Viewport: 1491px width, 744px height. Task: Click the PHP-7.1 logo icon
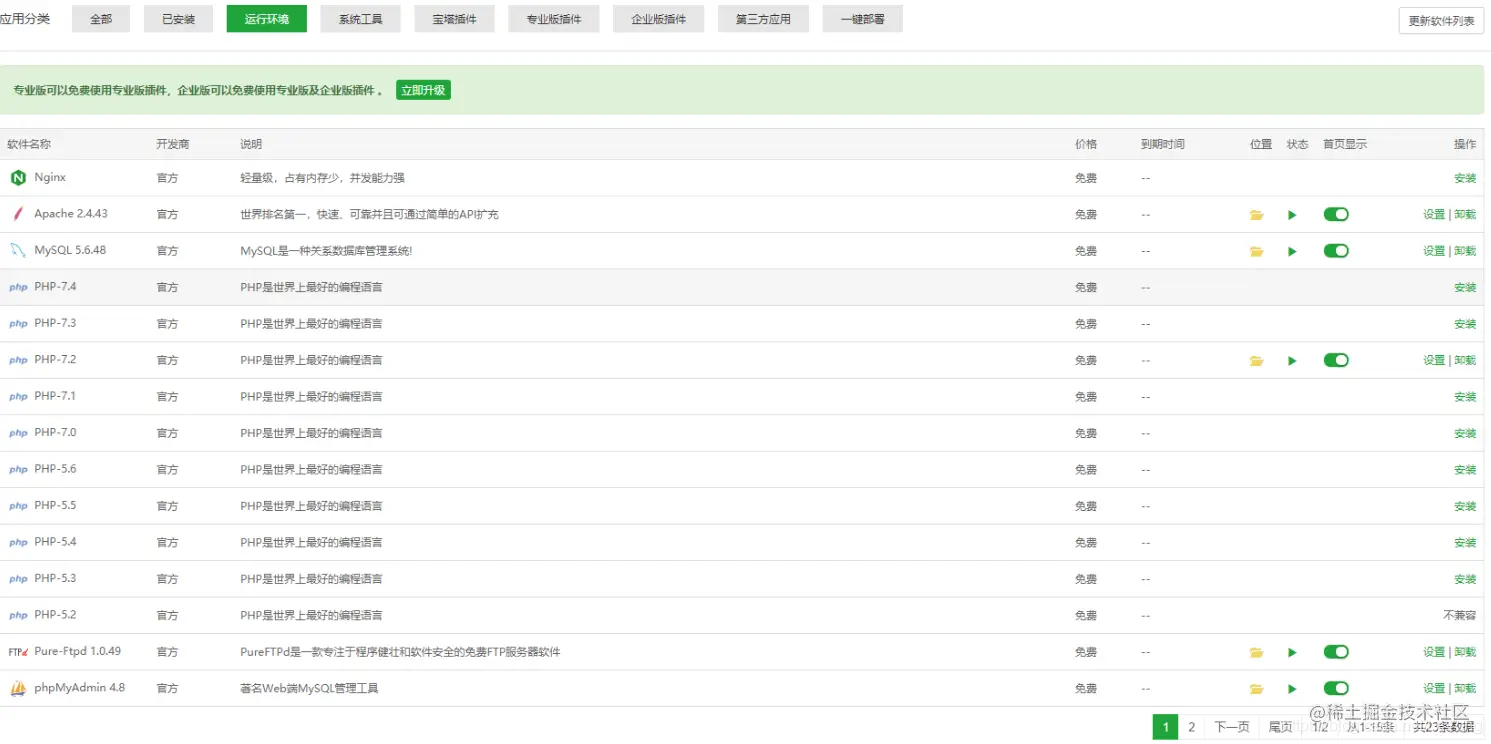coord(18,397)
